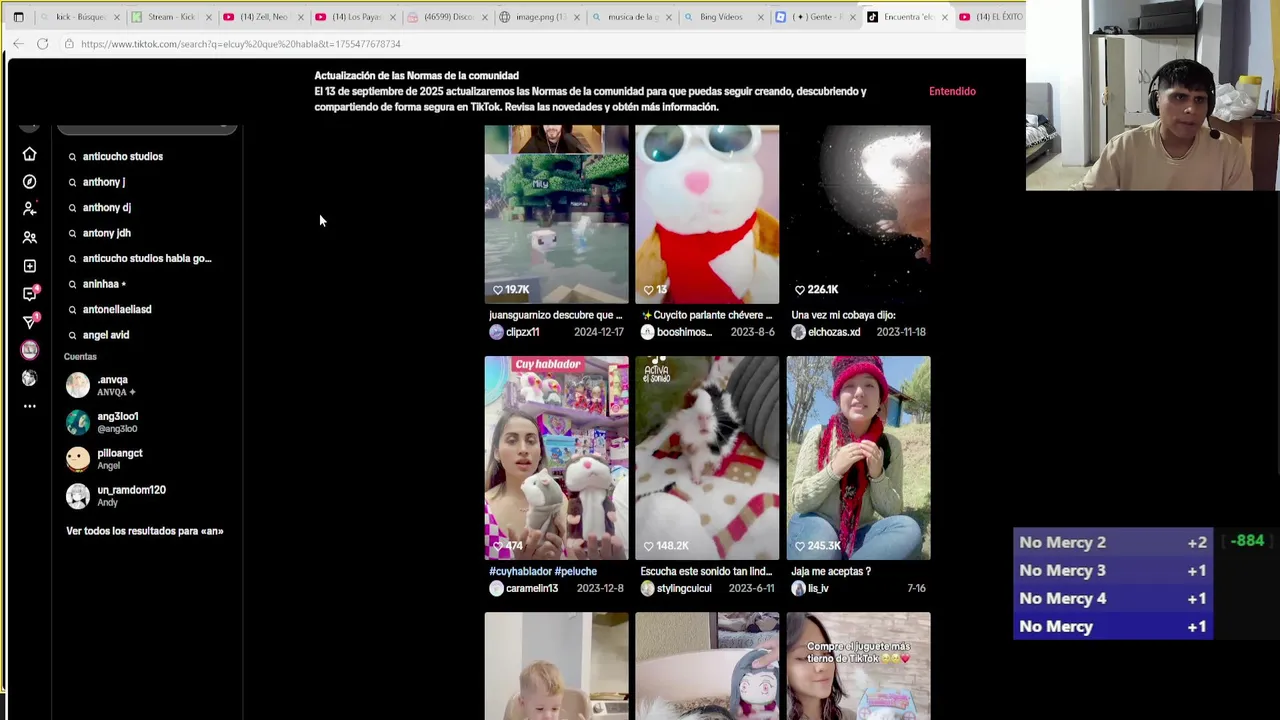
Task: Open the Friends two-people icon
Action: point(29,238)
